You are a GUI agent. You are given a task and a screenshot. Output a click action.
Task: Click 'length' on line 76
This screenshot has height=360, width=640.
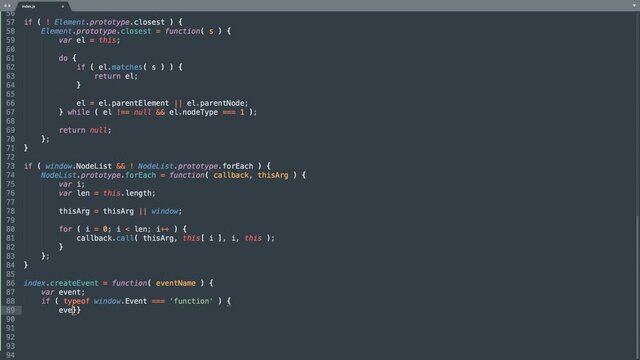138,193
